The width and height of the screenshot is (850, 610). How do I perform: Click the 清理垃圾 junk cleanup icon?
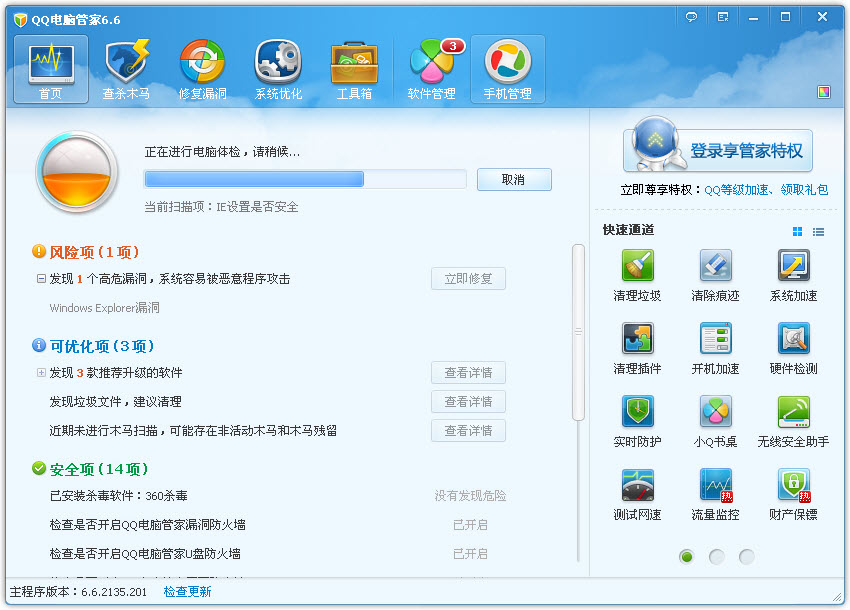coord(638,265)
